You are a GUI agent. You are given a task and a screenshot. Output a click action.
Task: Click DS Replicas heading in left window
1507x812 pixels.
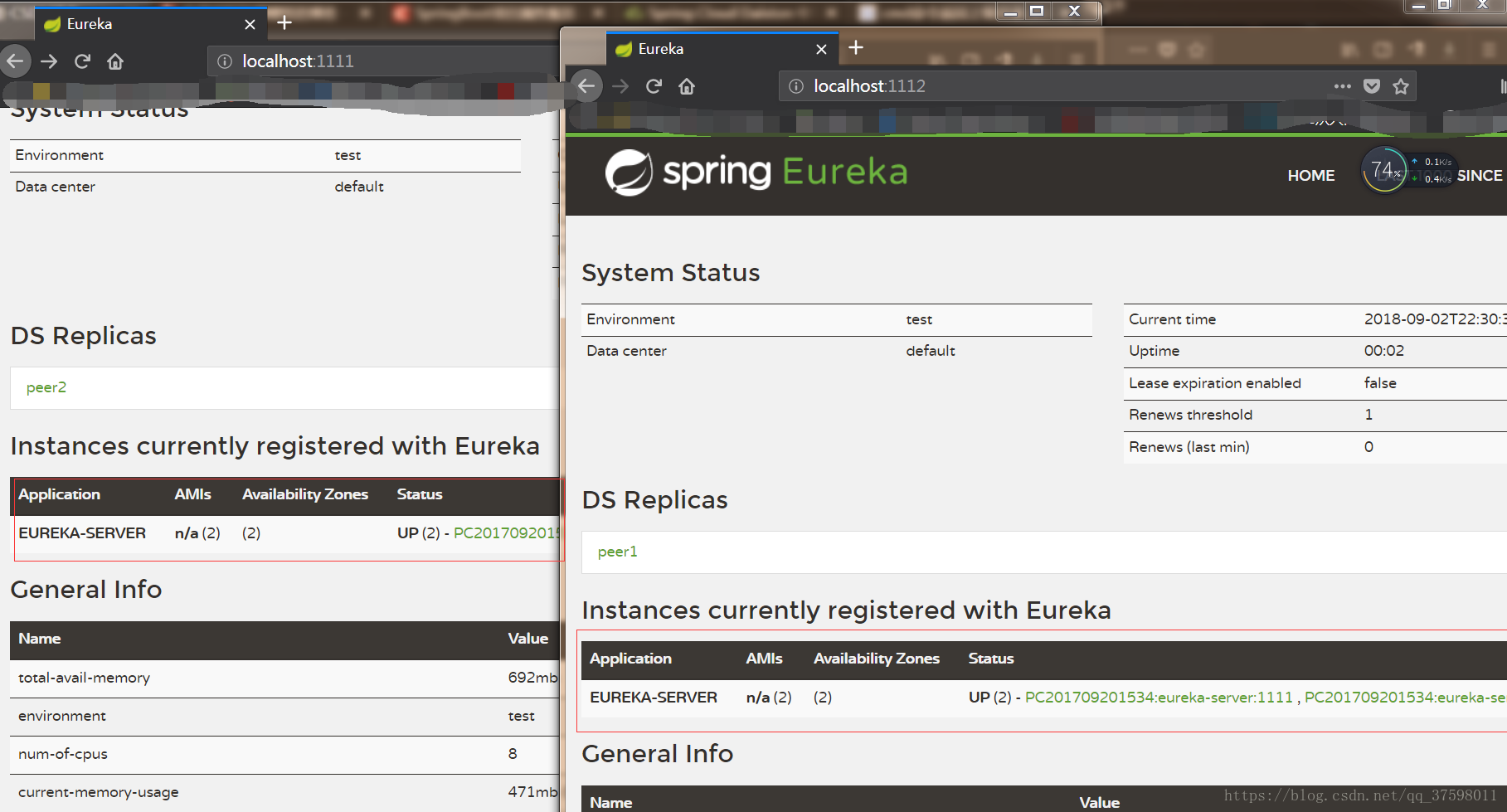click(x=84, y=336)
